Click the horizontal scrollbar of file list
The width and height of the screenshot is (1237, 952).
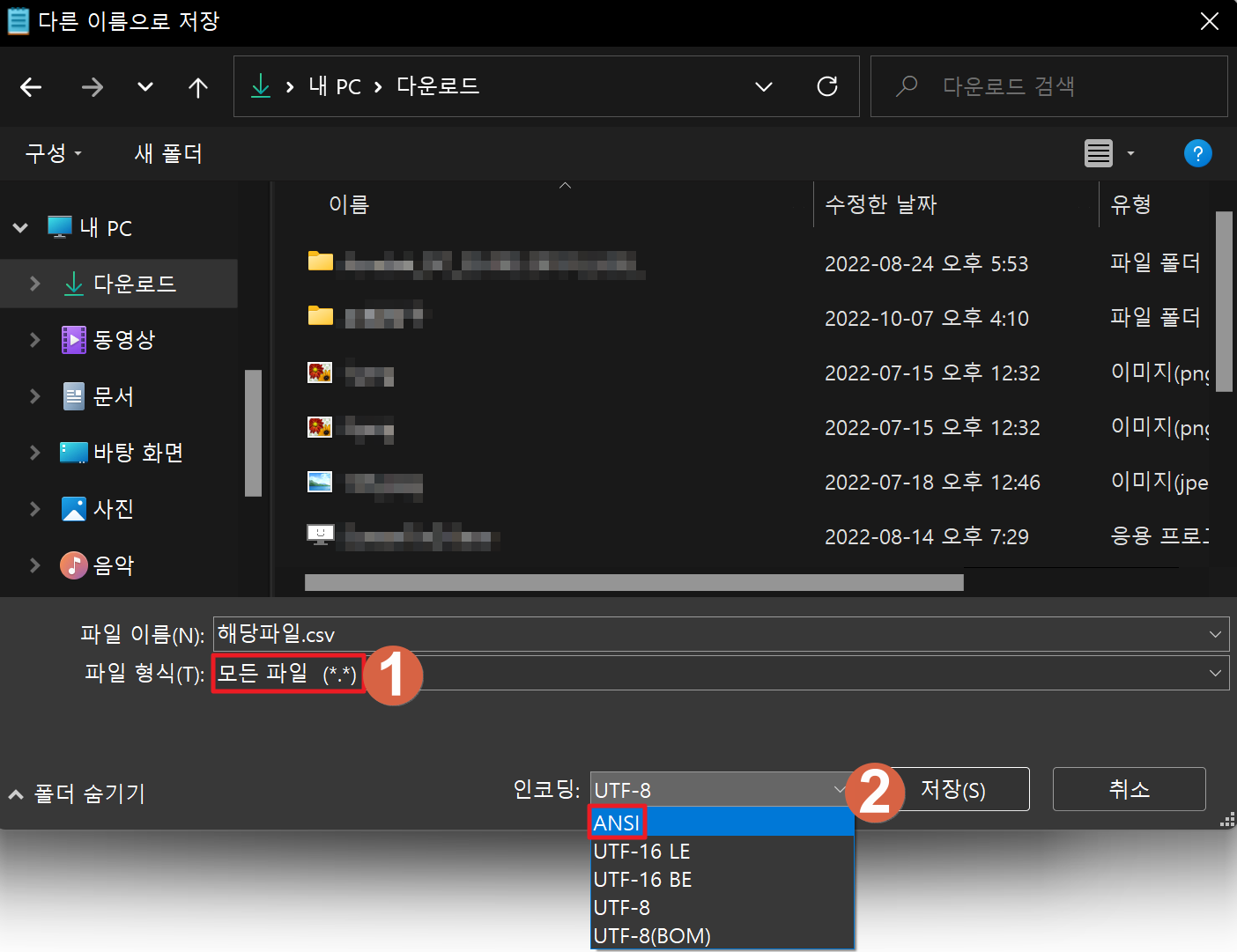[634, 582]
